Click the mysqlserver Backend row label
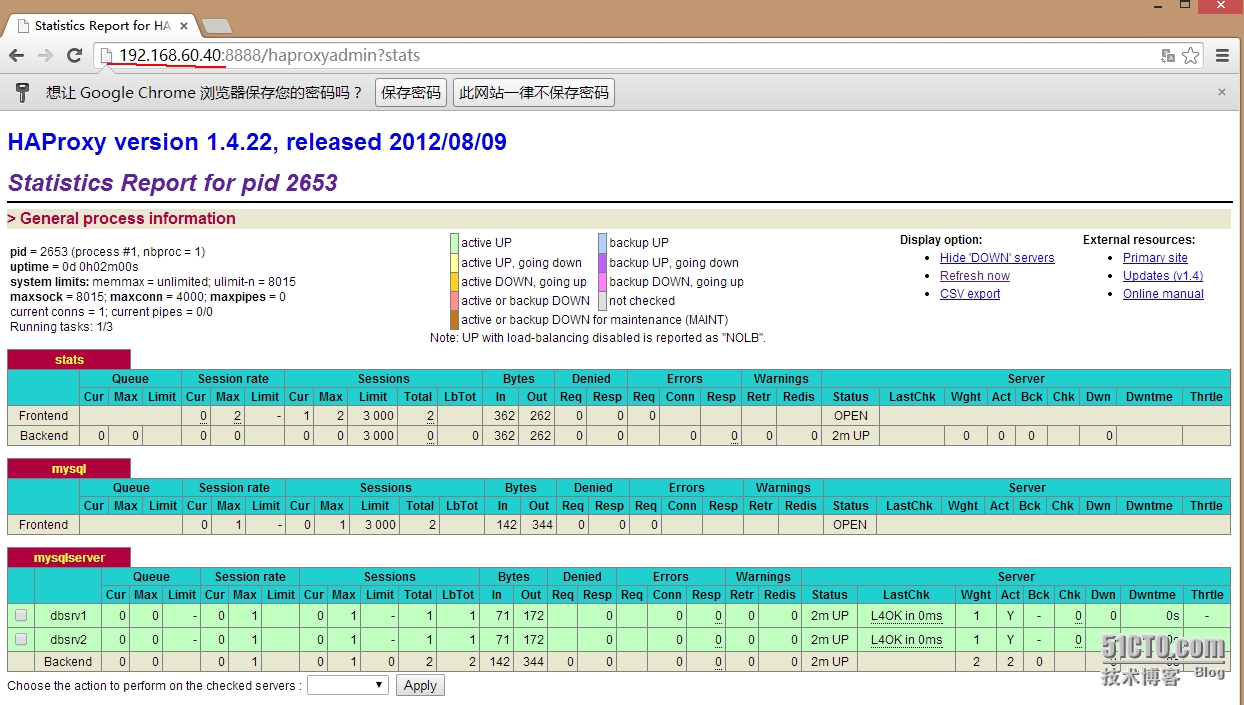The height and width of the screenshot is (705, 1244). (69, 662)
